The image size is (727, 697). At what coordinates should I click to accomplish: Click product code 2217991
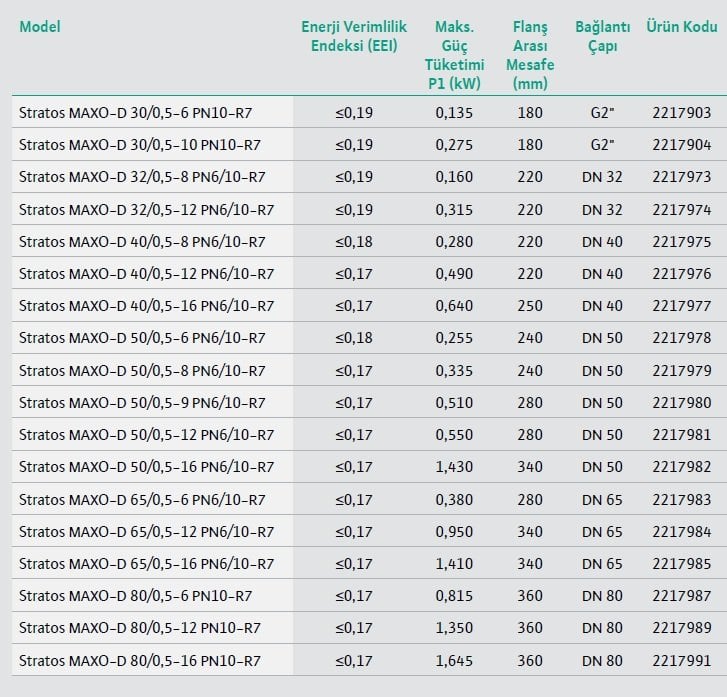[x=682, y=660]
